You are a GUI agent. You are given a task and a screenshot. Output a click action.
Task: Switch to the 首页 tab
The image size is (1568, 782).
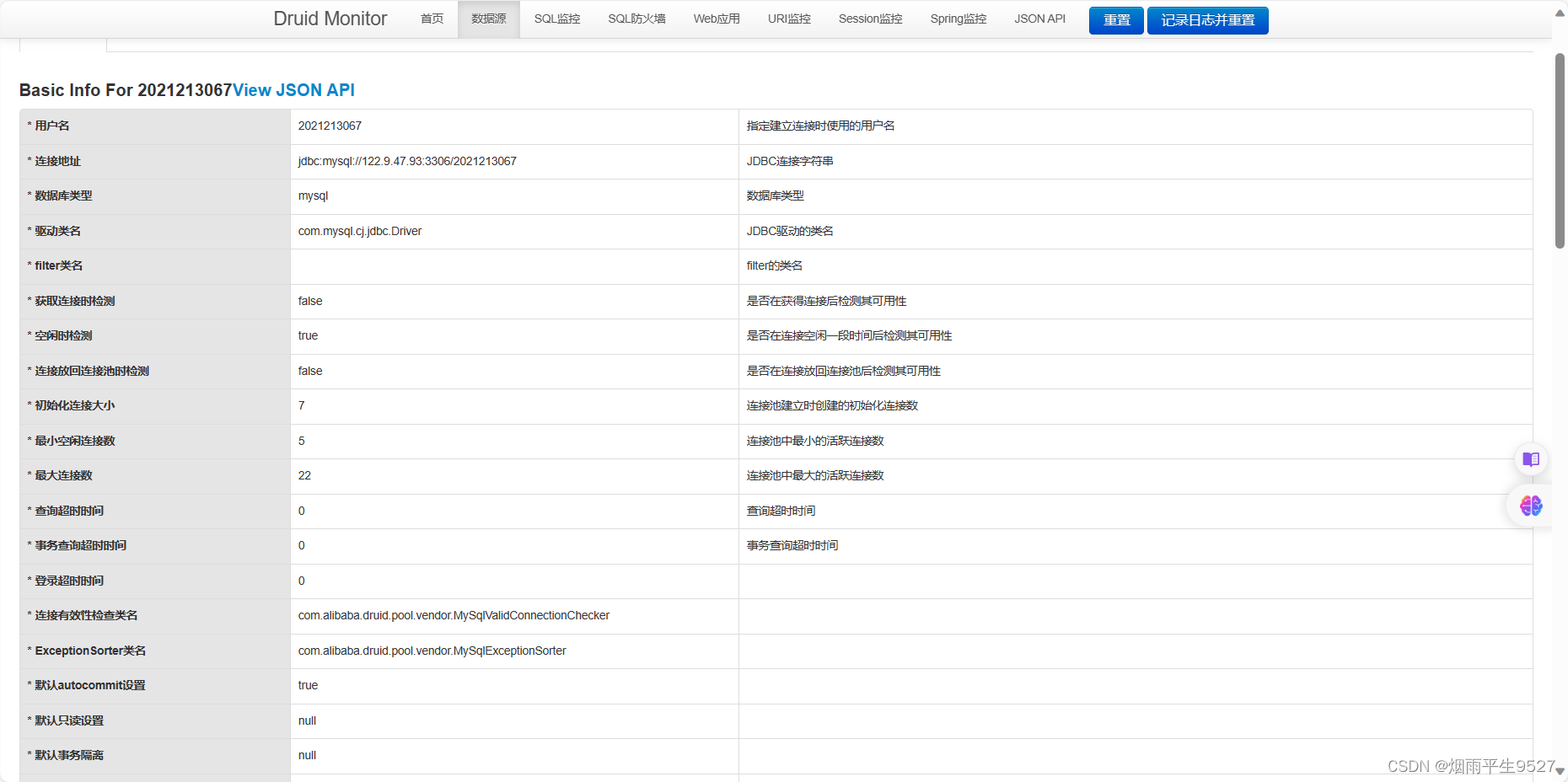[x=431, y=19]
